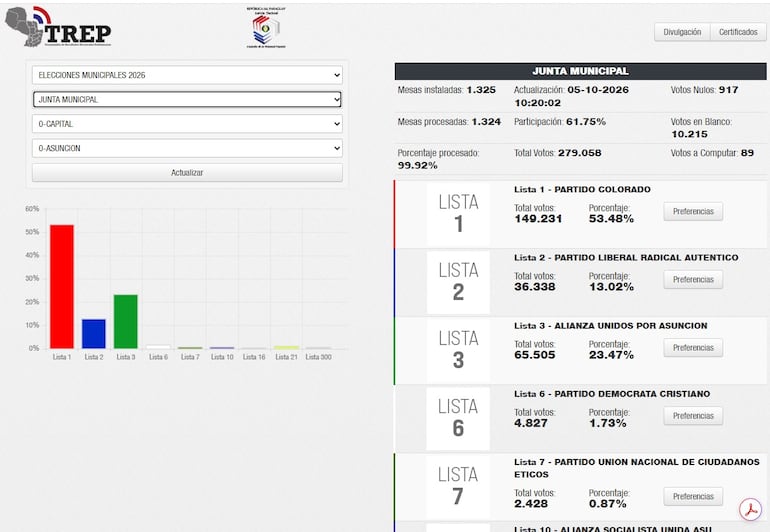Open the PDF export icon

point(750,509)
